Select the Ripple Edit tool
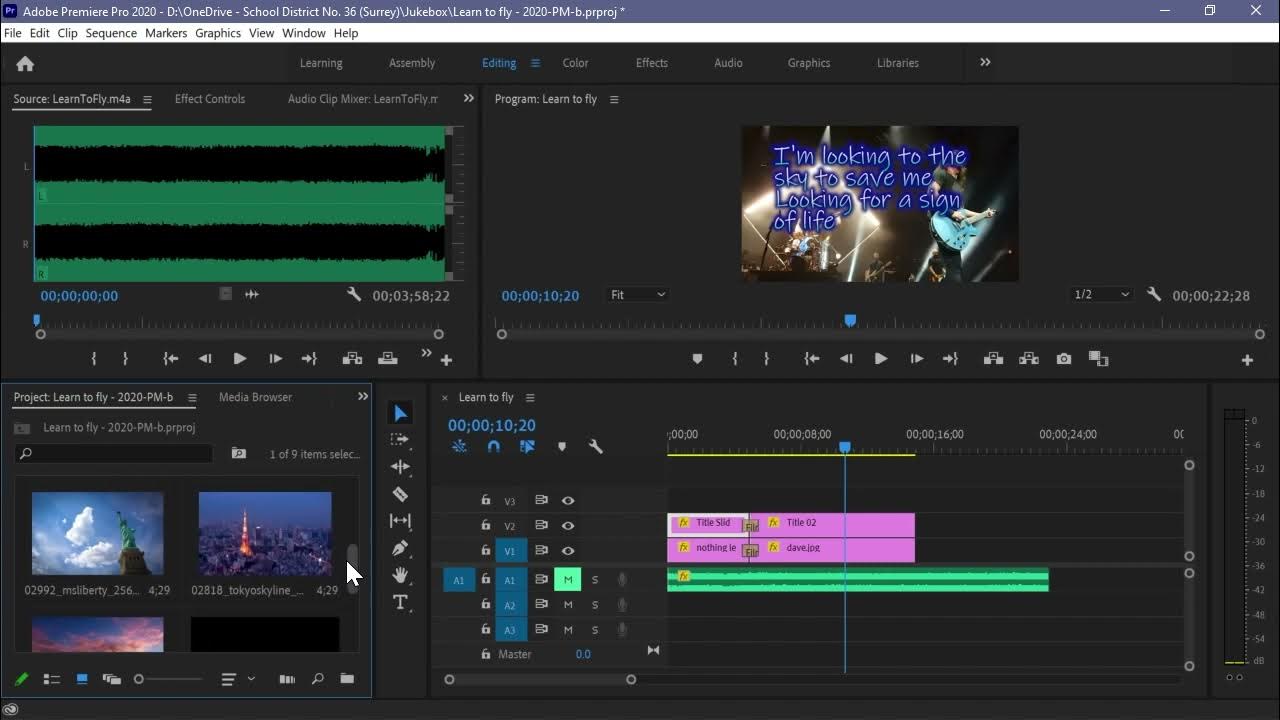This screenshot has height=720, width=1280. point(400,467)
